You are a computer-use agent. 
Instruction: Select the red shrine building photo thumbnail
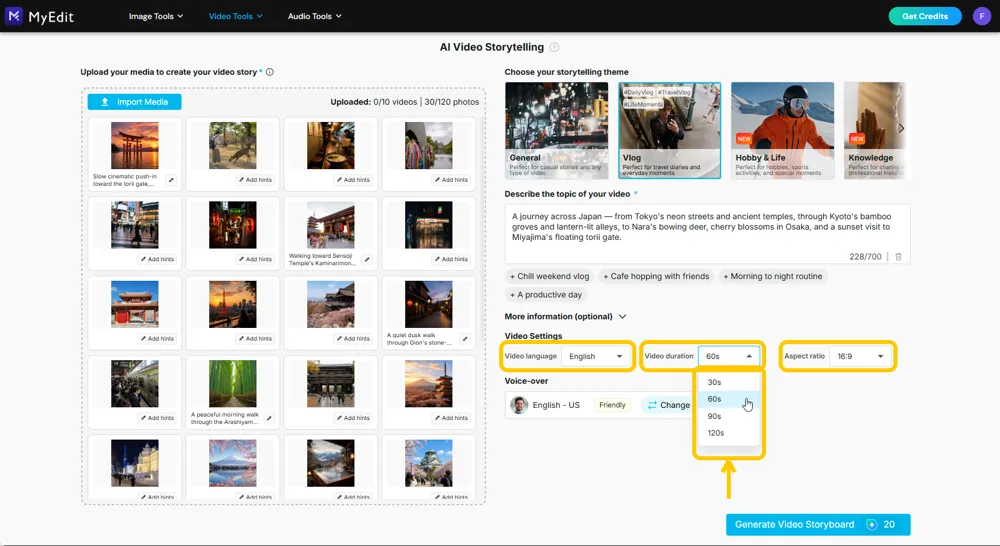tap(135, 304)
